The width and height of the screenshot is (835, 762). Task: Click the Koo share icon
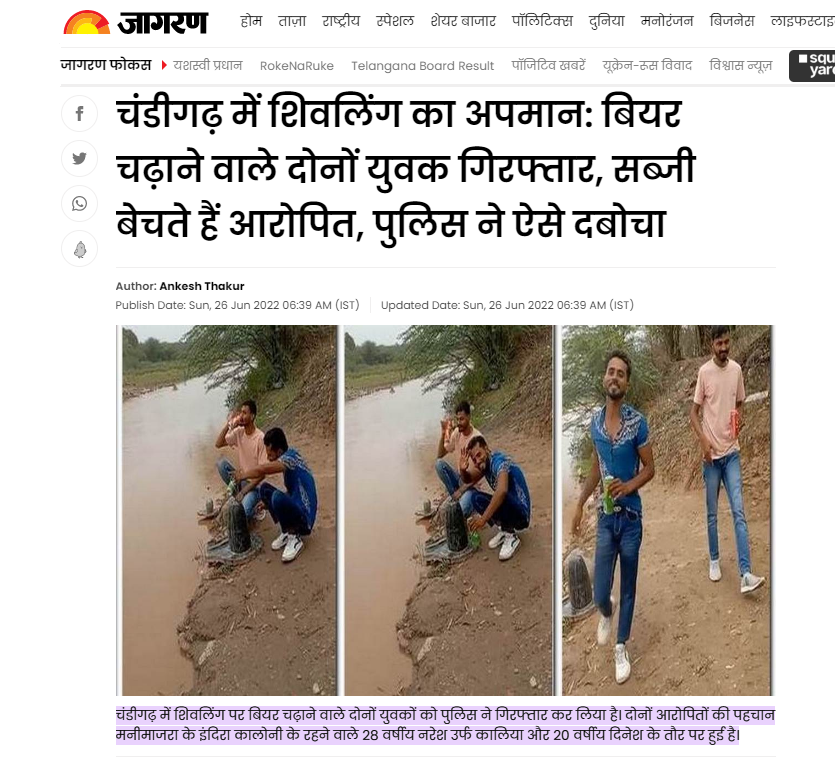pos(79,249)
